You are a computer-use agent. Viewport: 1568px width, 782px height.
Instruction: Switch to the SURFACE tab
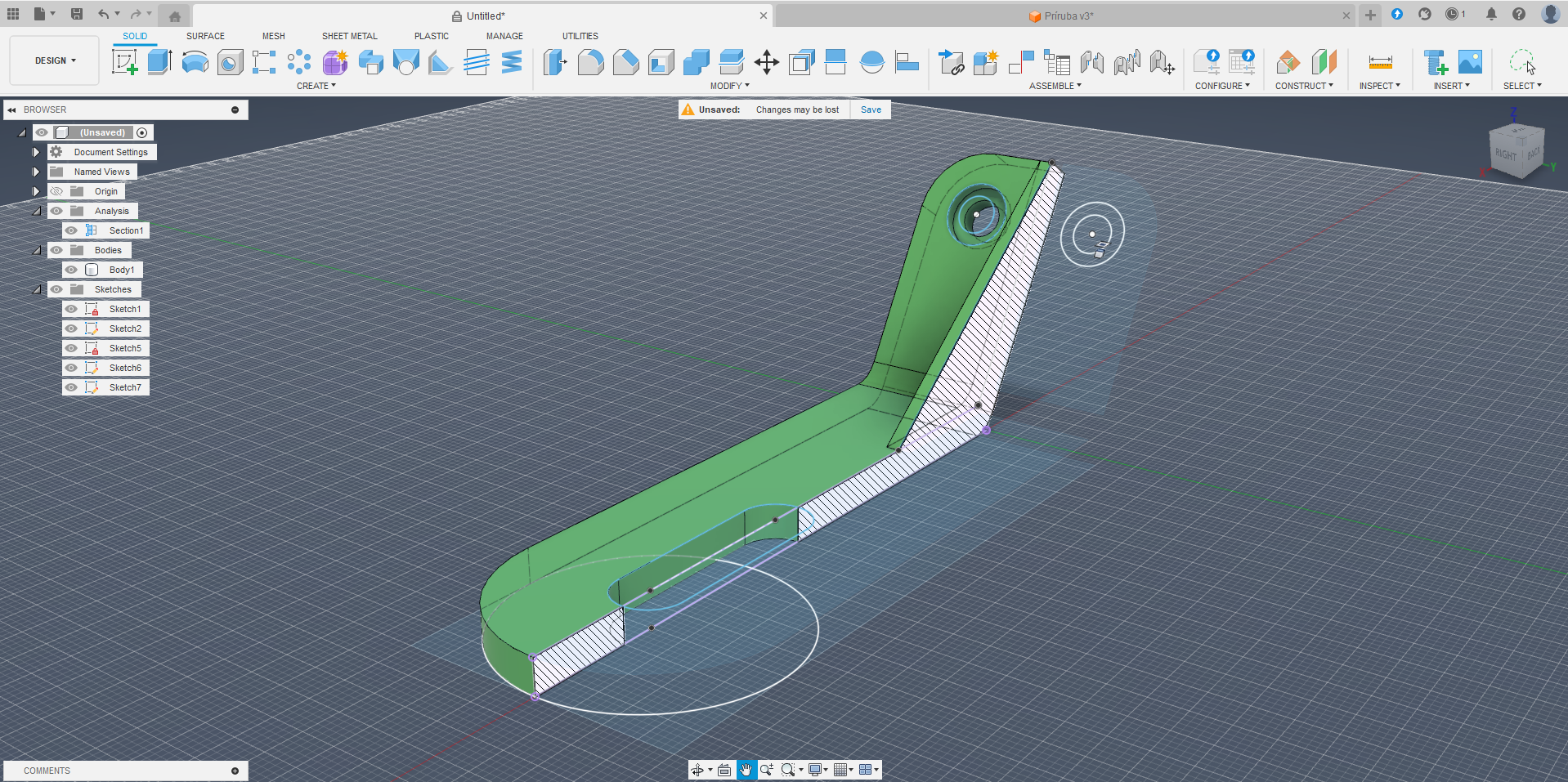pyautogui.click(x=205, y=36)
